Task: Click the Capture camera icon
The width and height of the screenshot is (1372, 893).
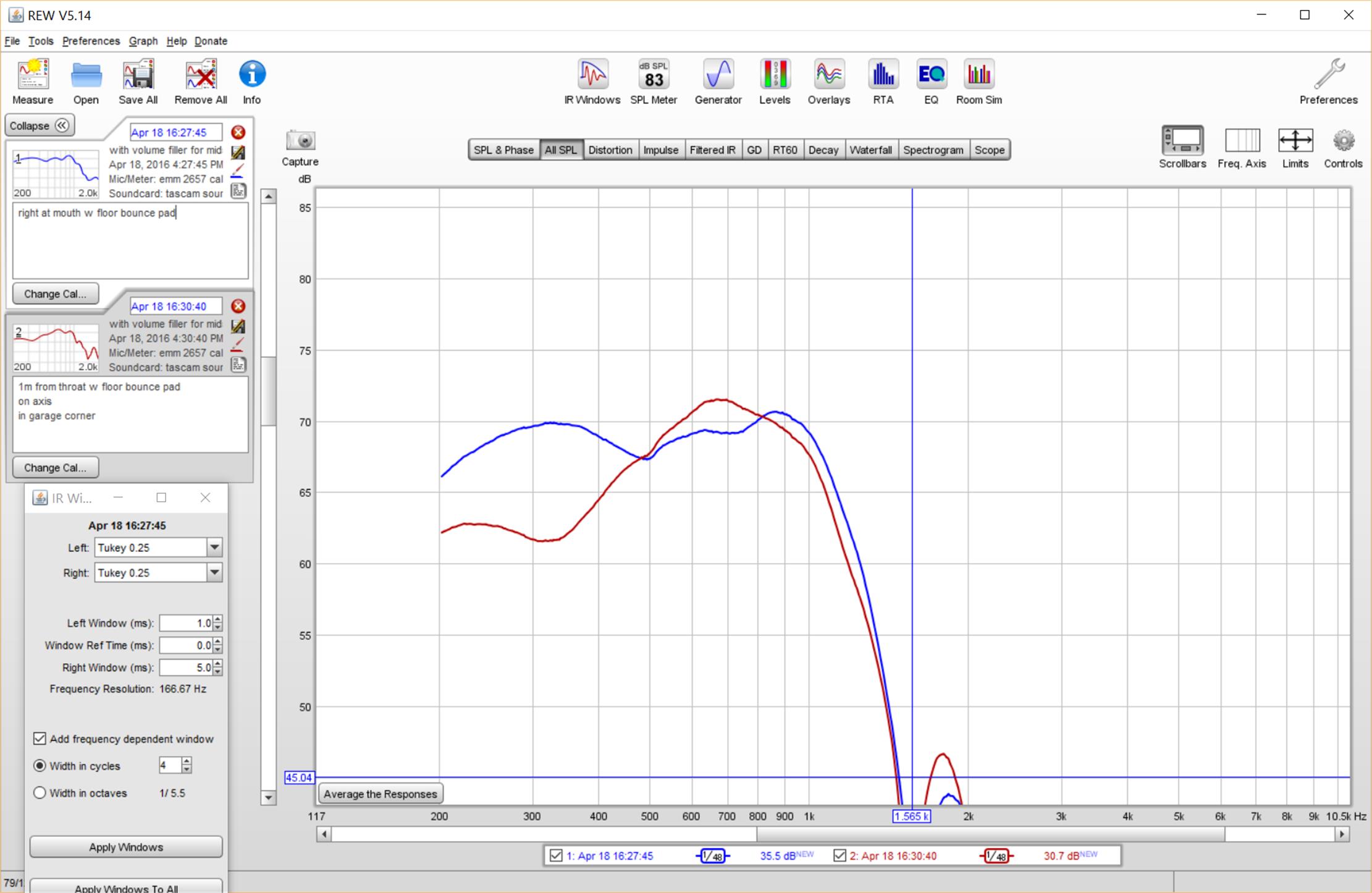Action: (x=300, y=141)
